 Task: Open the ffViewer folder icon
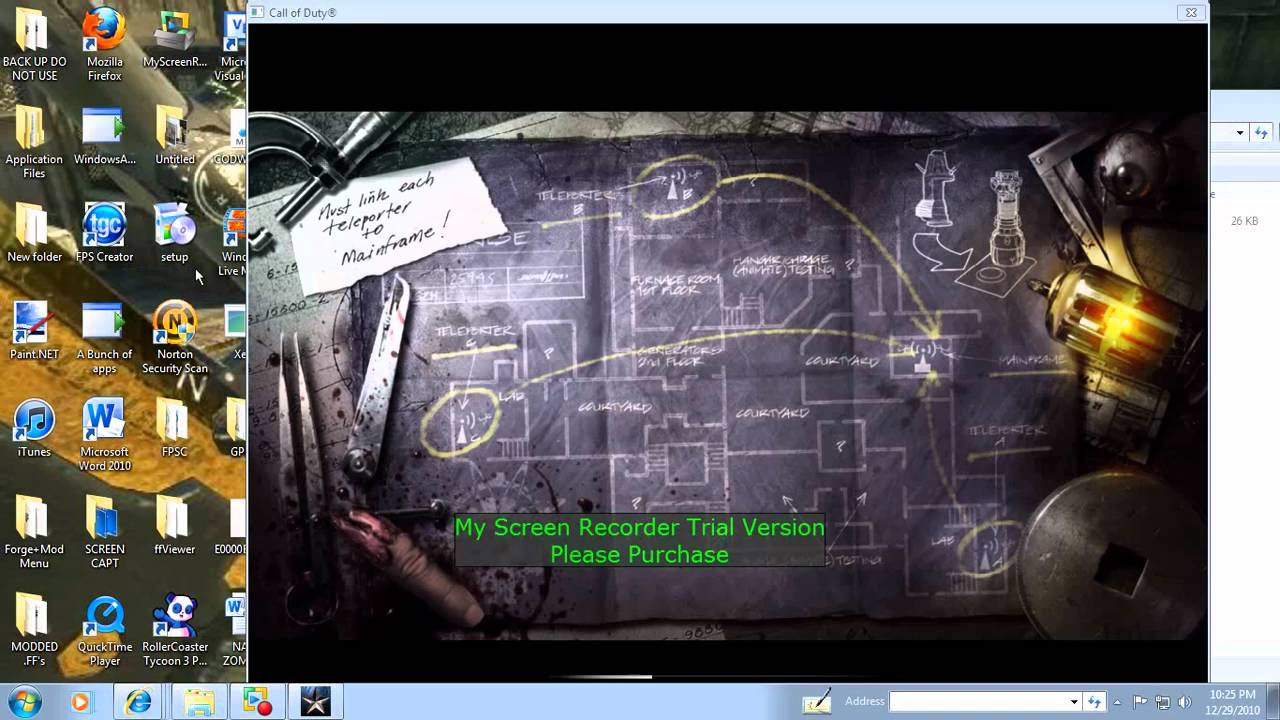tap(175, 525)
